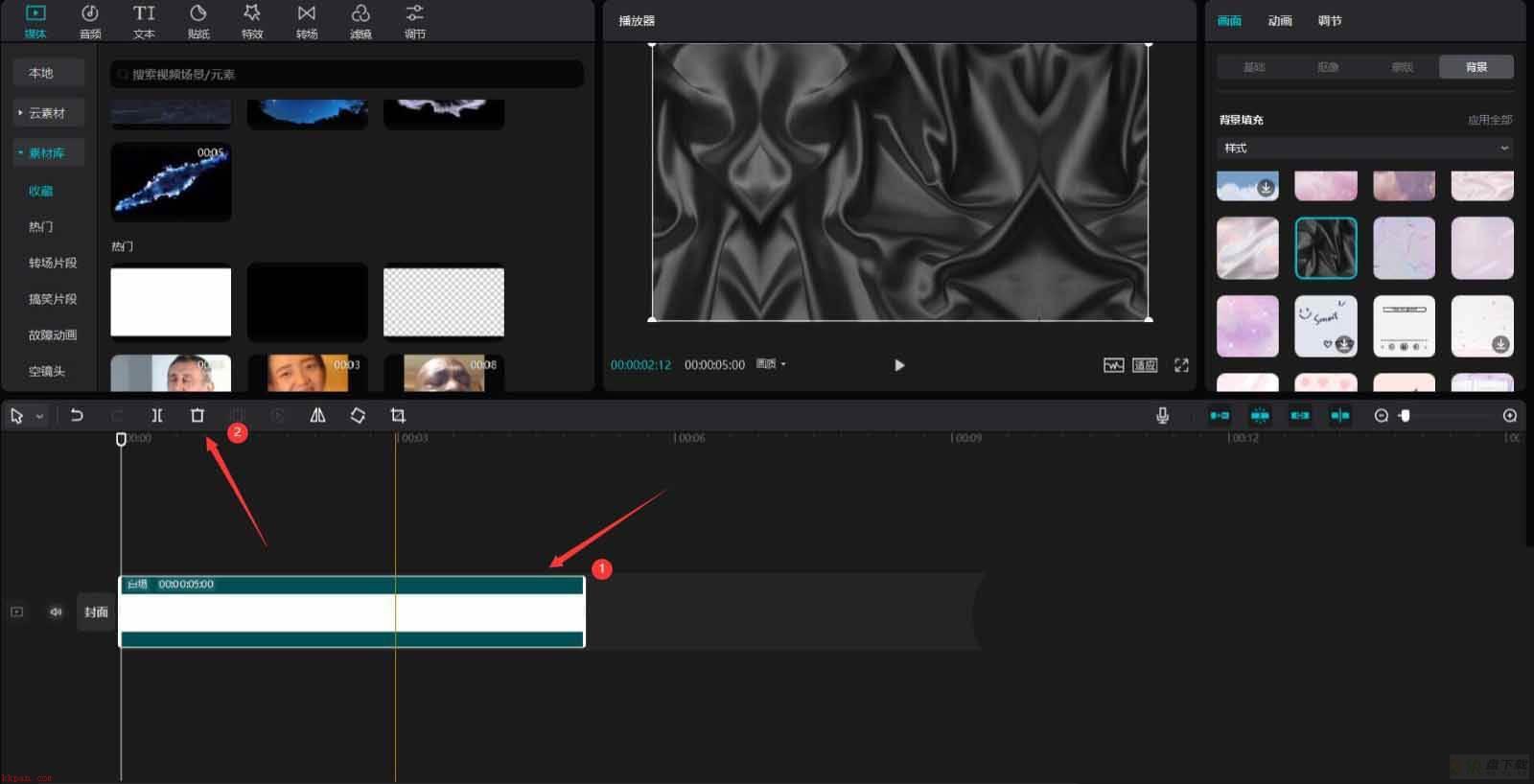
Task: Collapse the 素材库 material library section
Action: pyautogui.click(x=49, y=153)
